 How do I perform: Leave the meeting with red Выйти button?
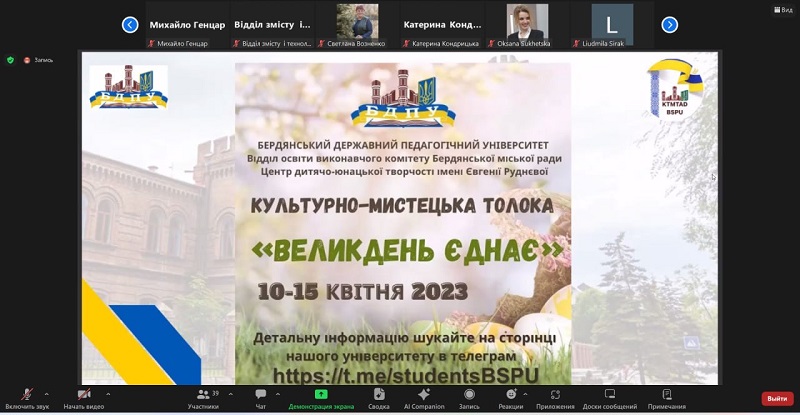777,399
